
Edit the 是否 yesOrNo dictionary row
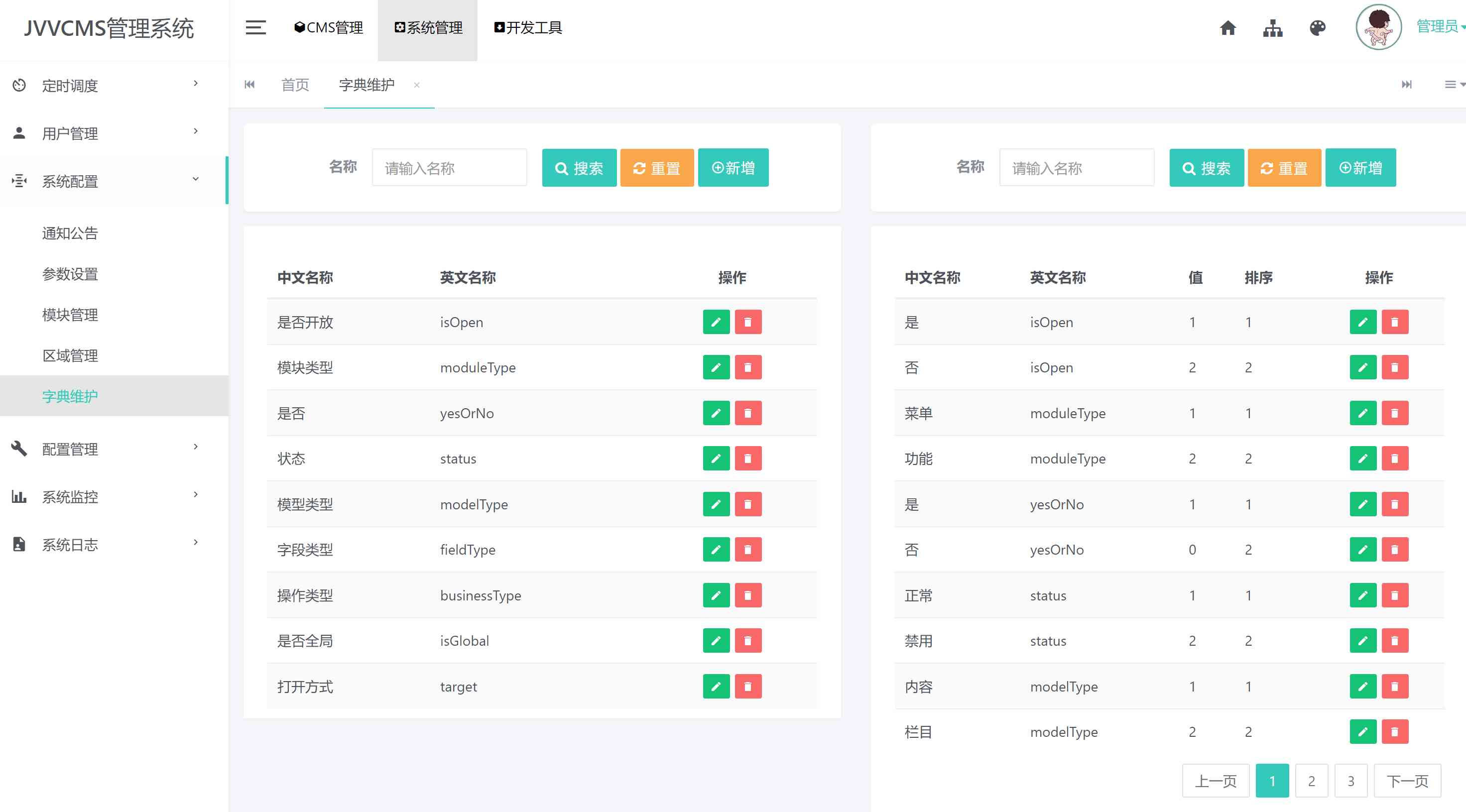716,413
